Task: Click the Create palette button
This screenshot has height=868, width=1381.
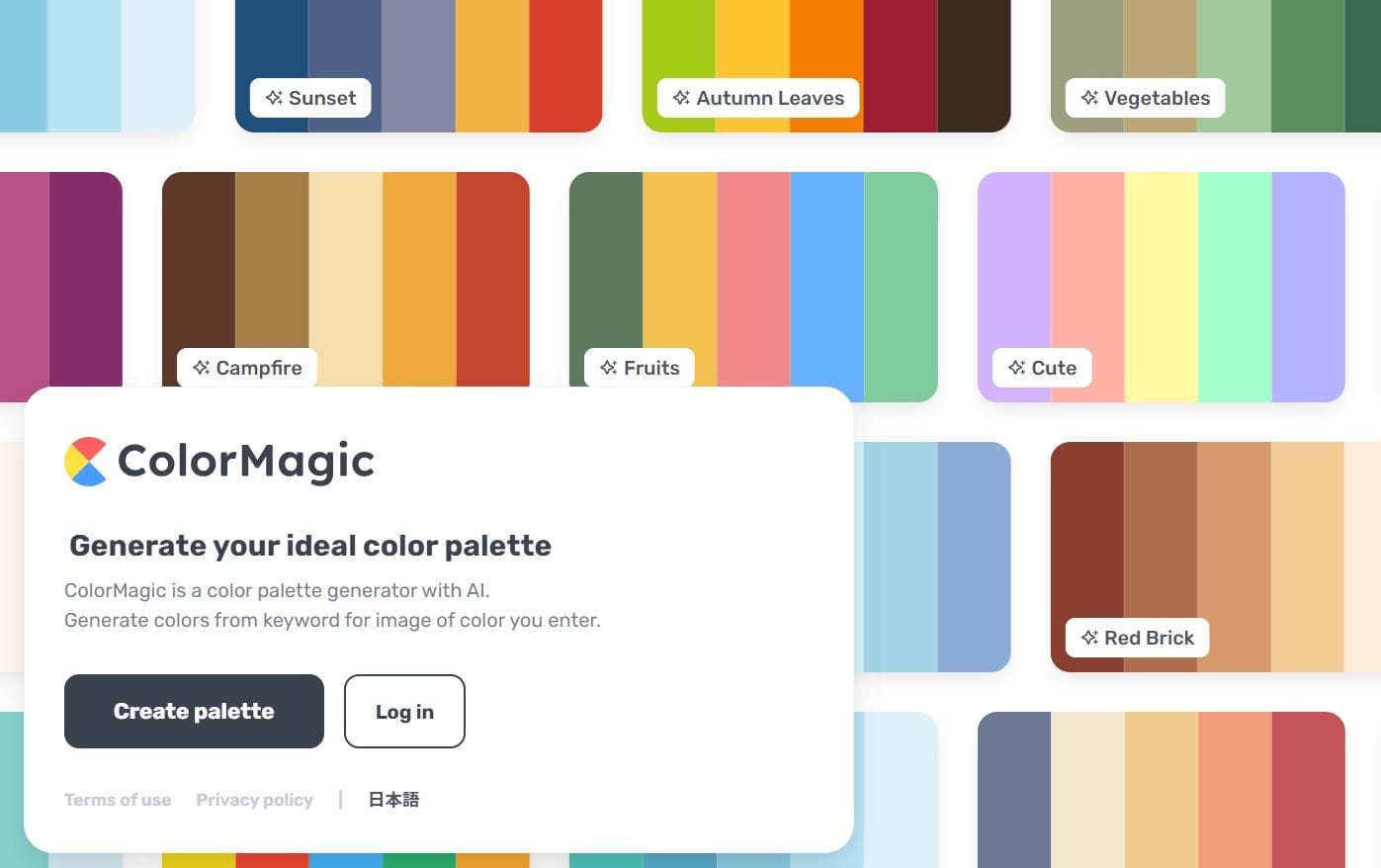Action: click(x=194, y=711)
